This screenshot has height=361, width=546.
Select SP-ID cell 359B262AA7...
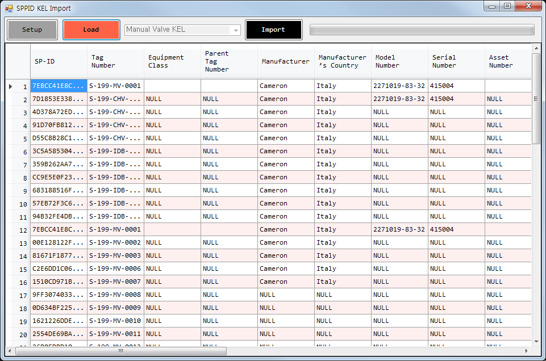click(x=59, y=164)
